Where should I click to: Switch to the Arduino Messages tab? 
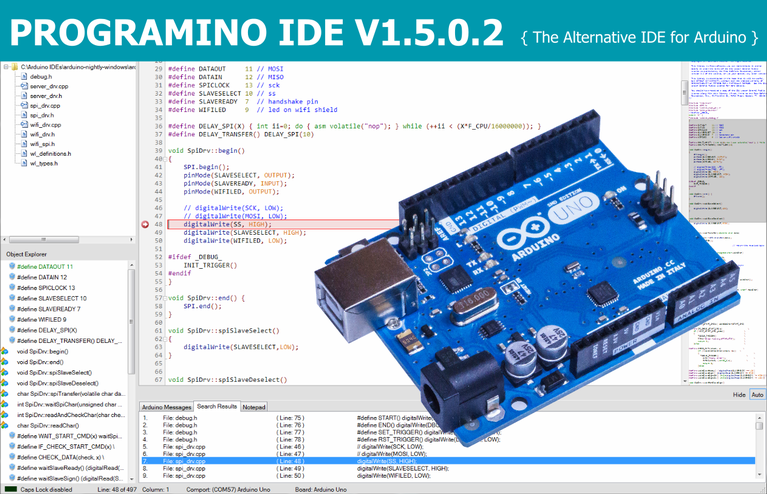(166, 407)
